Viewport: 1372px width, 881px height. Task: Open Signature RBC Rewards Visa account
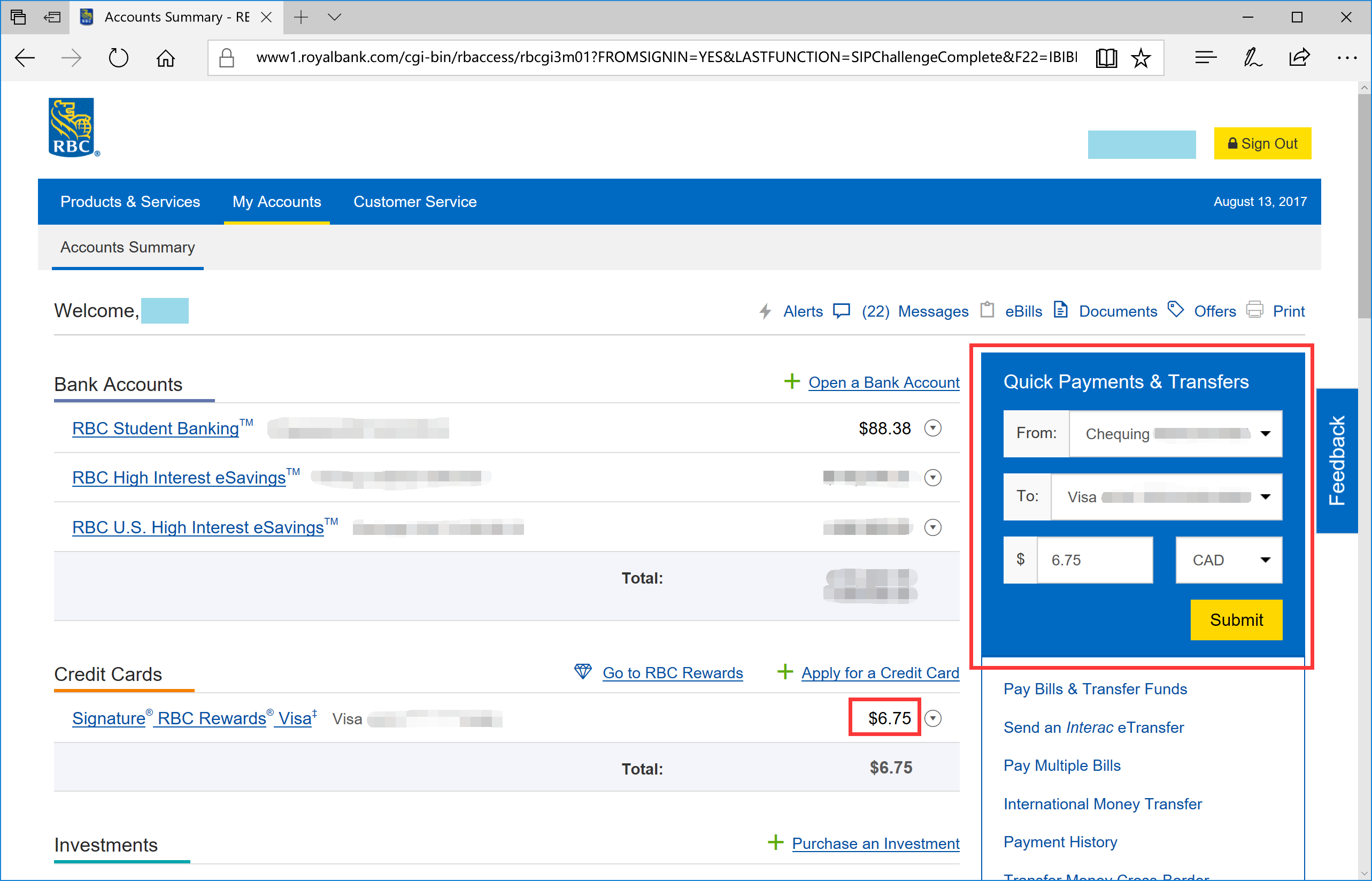click(x=195, y=718)
